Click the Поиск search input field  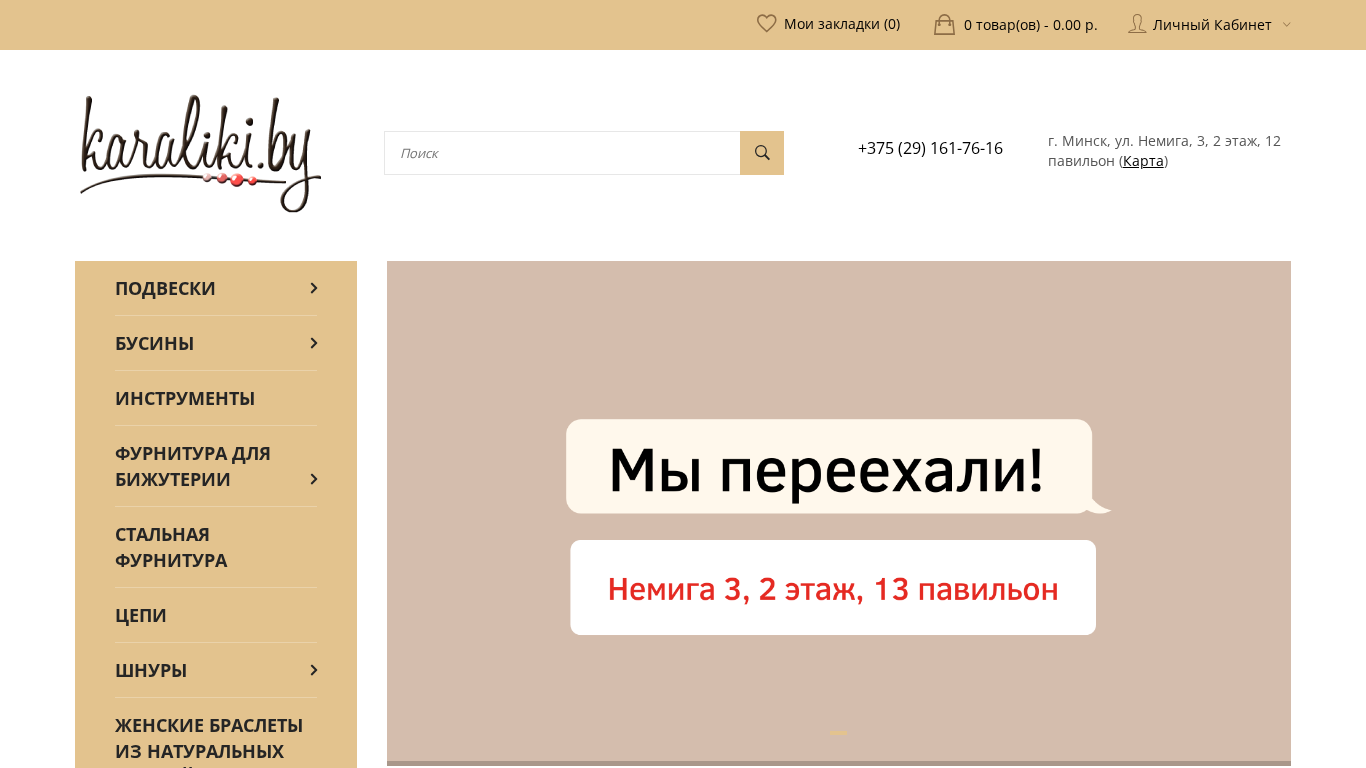point(561,153)
